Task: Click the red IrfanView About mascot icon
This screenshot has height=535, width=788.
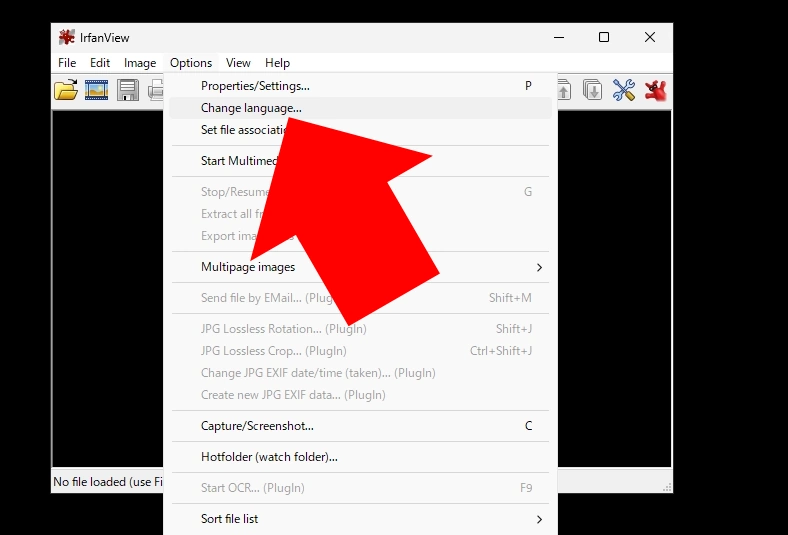Action: [655, 90]
